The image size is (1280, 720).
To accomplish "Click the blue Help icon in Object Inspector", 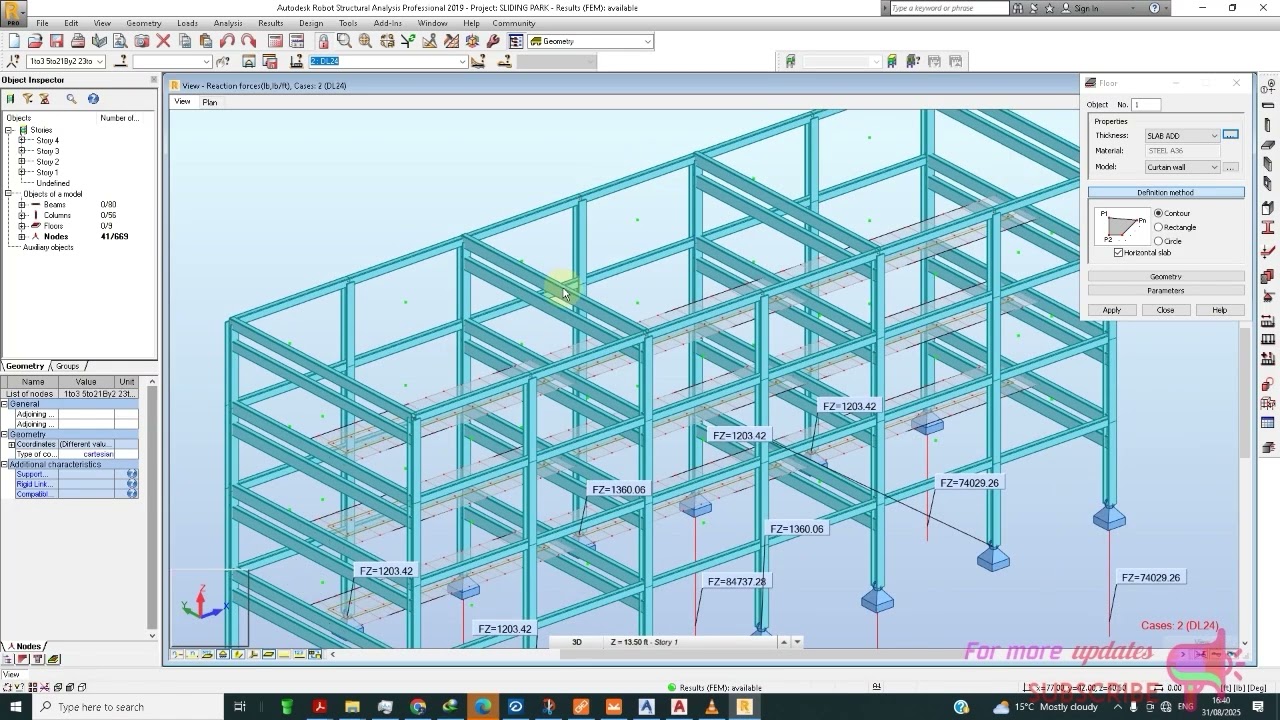I will pyautogui.click(x=93, y=98).
